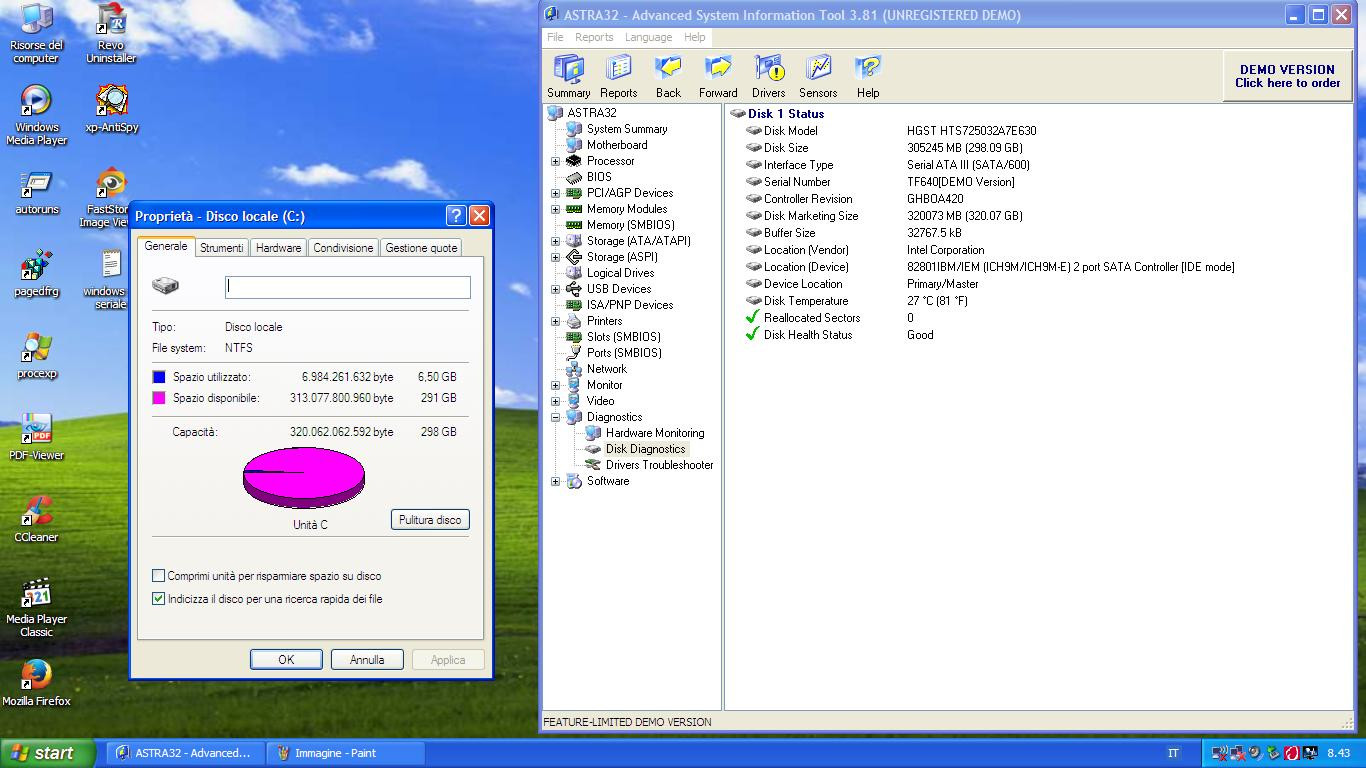Expand the Processor tree node
Image resolution: width=1366 pixels, height=768 pixels.
[556, 161]
